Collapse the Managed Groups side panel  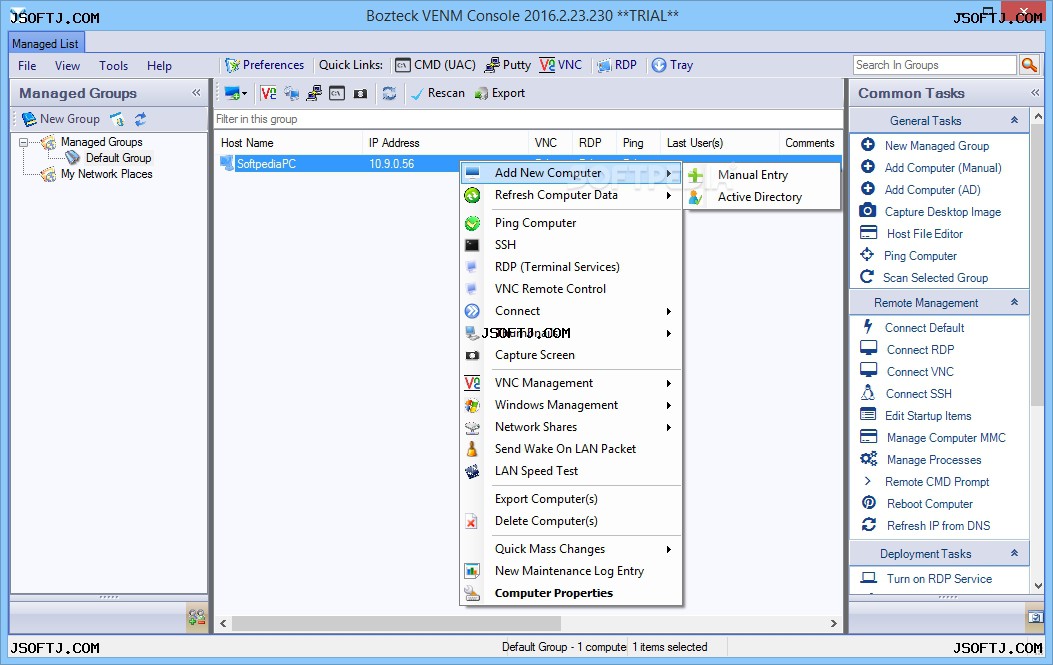coord(196,93)
